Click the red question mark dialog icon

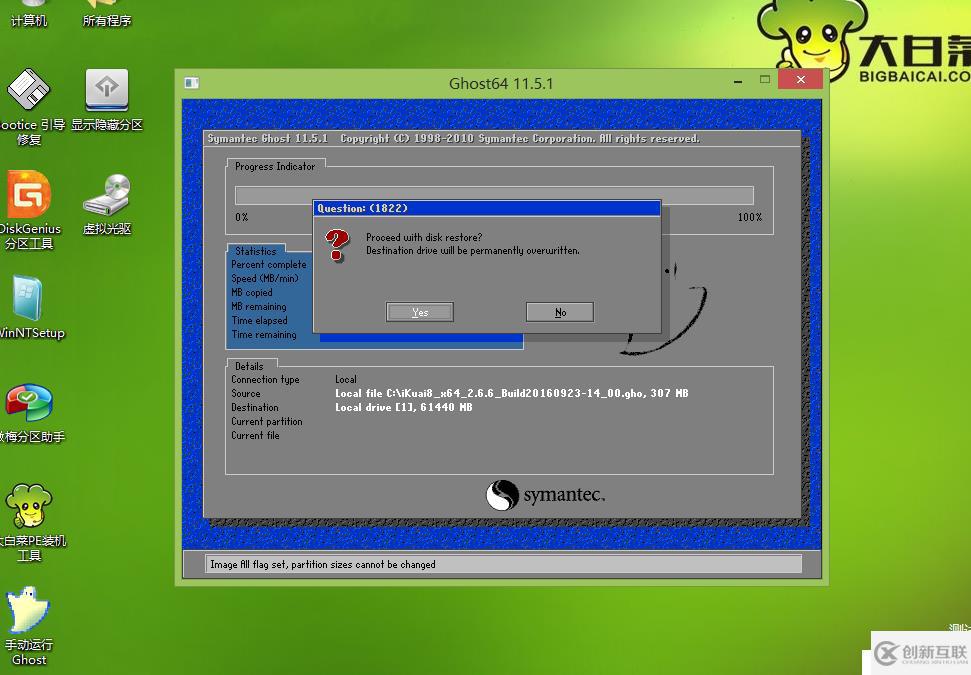click(x=337, y=245)
